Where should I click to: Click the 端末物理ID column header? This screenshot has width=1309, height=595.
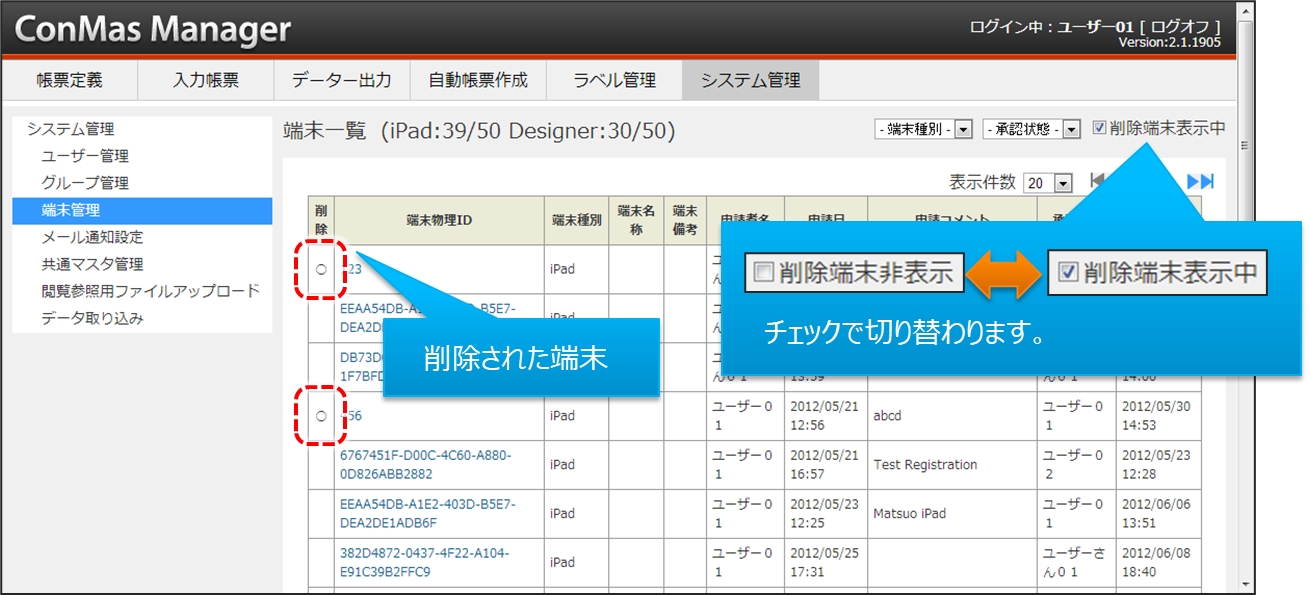coord(439,220)
